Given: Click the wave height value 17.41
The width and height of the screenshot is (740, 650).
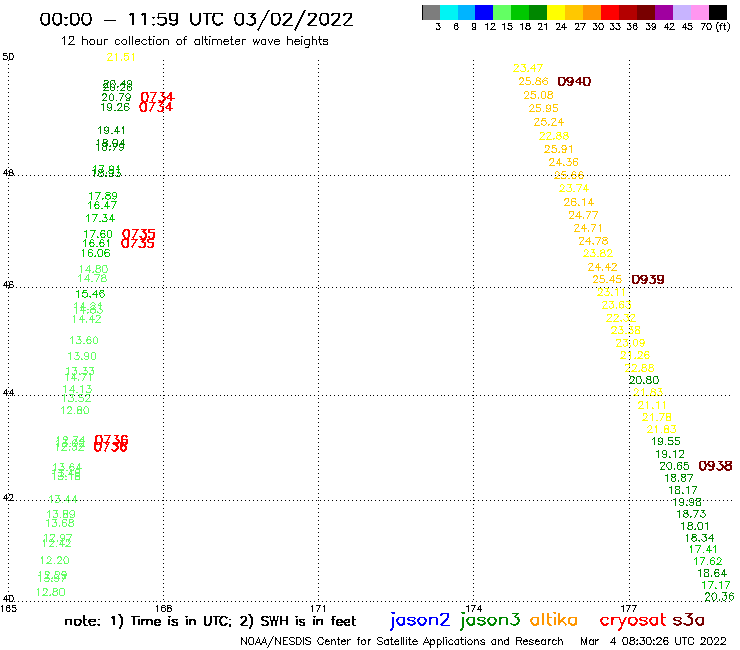Looking at the screenshot, I should click(703, 549).
